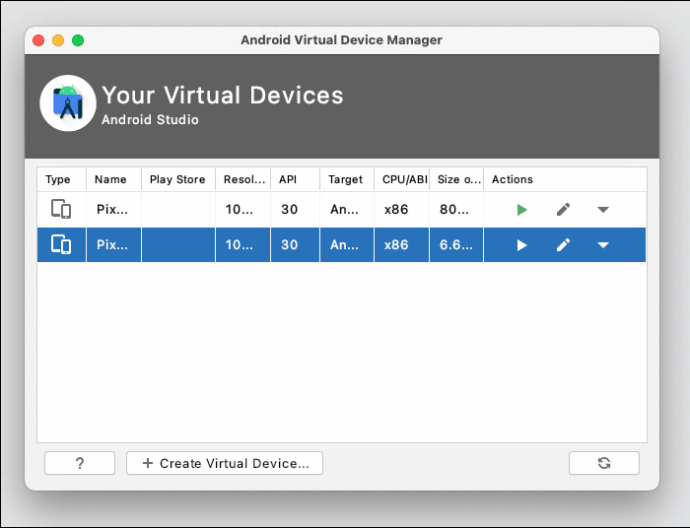Select device type icon in highlighted row
This screenshot has width=690, height=528.
pyautogui.click(x=61, y=244)
